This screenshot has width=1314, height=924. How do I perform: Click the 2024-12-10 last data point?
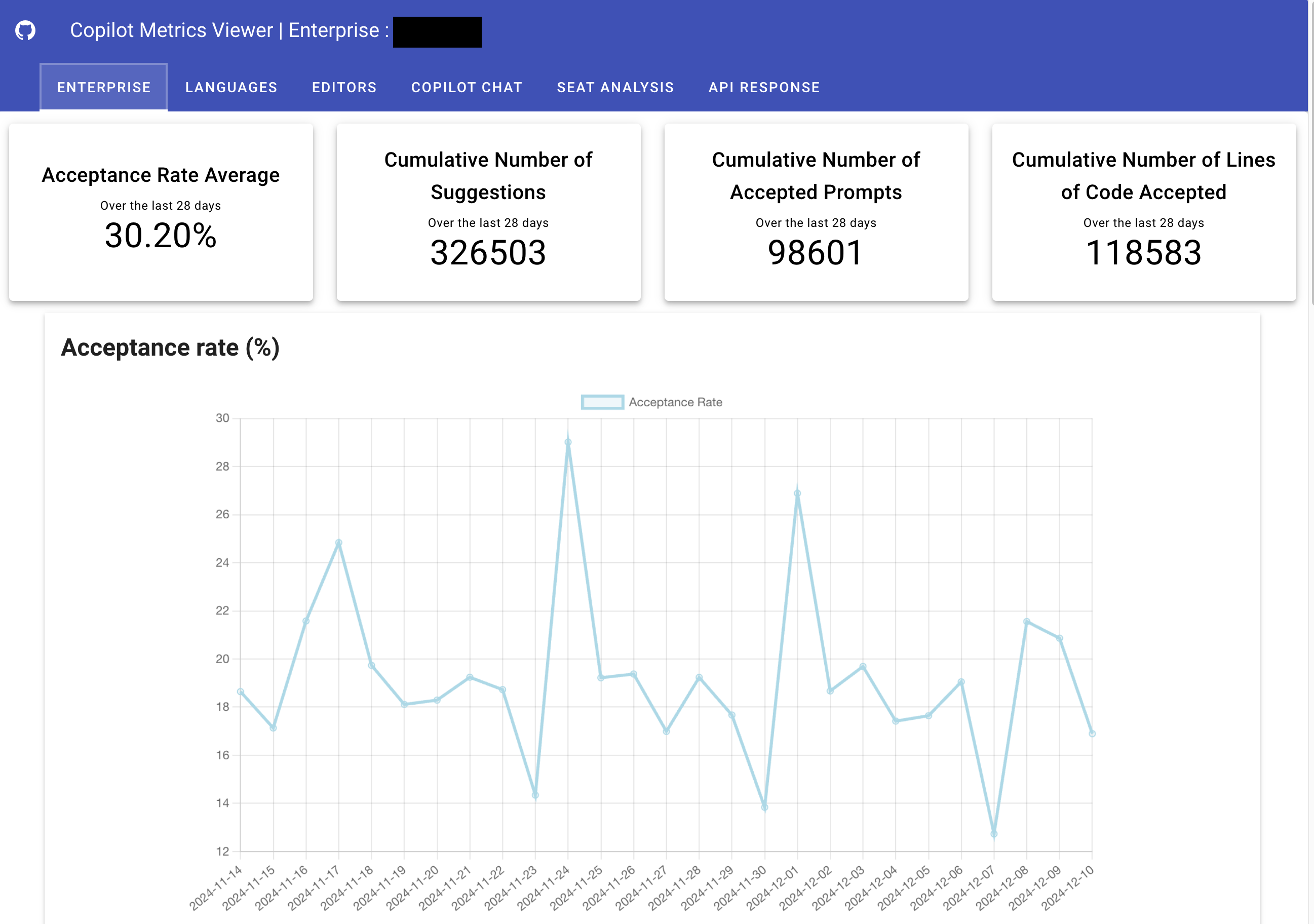(1092, 734)
